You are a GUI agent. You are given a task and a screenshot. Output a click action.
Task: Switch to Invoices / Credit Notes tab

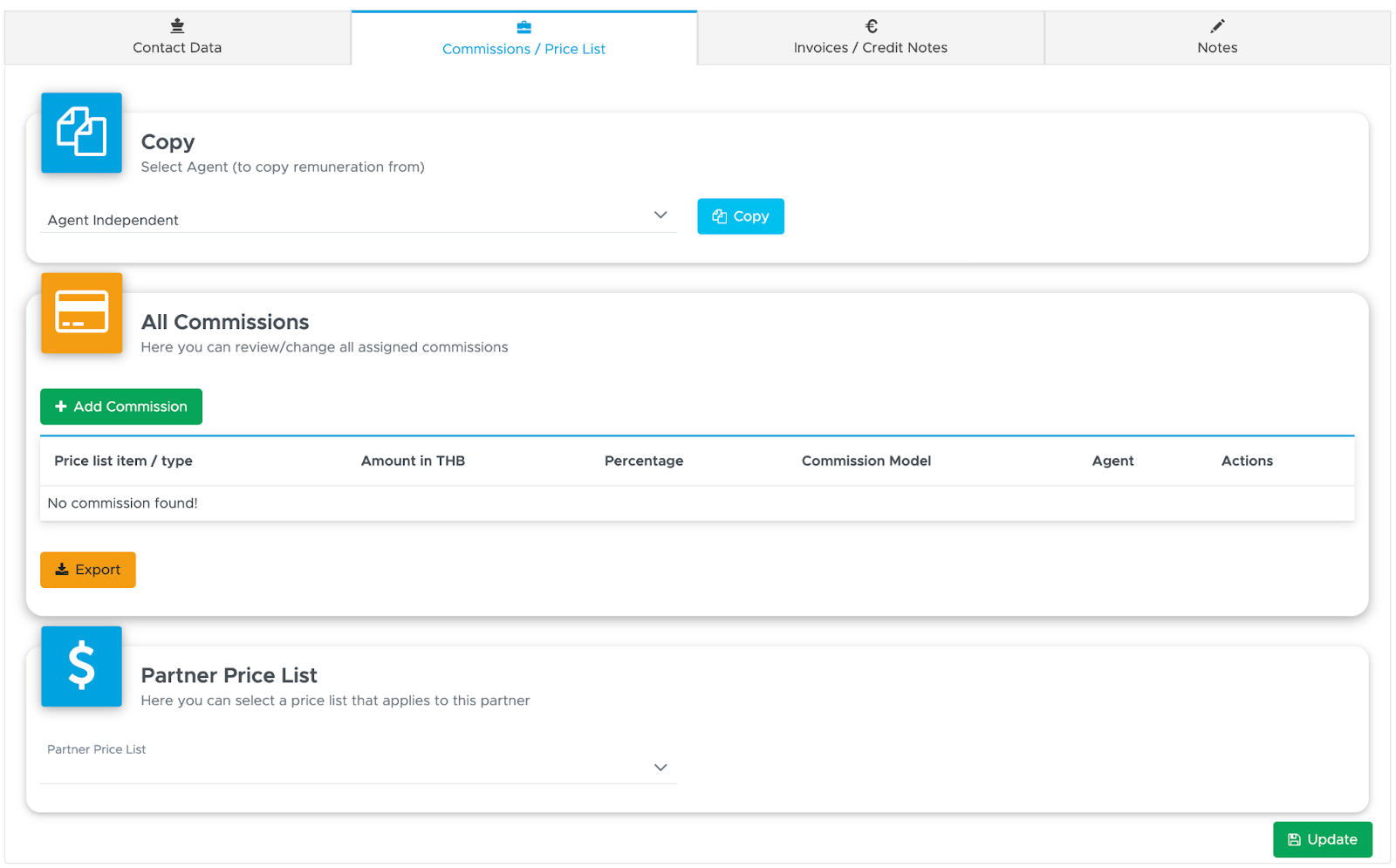click(x=870, y=38)
